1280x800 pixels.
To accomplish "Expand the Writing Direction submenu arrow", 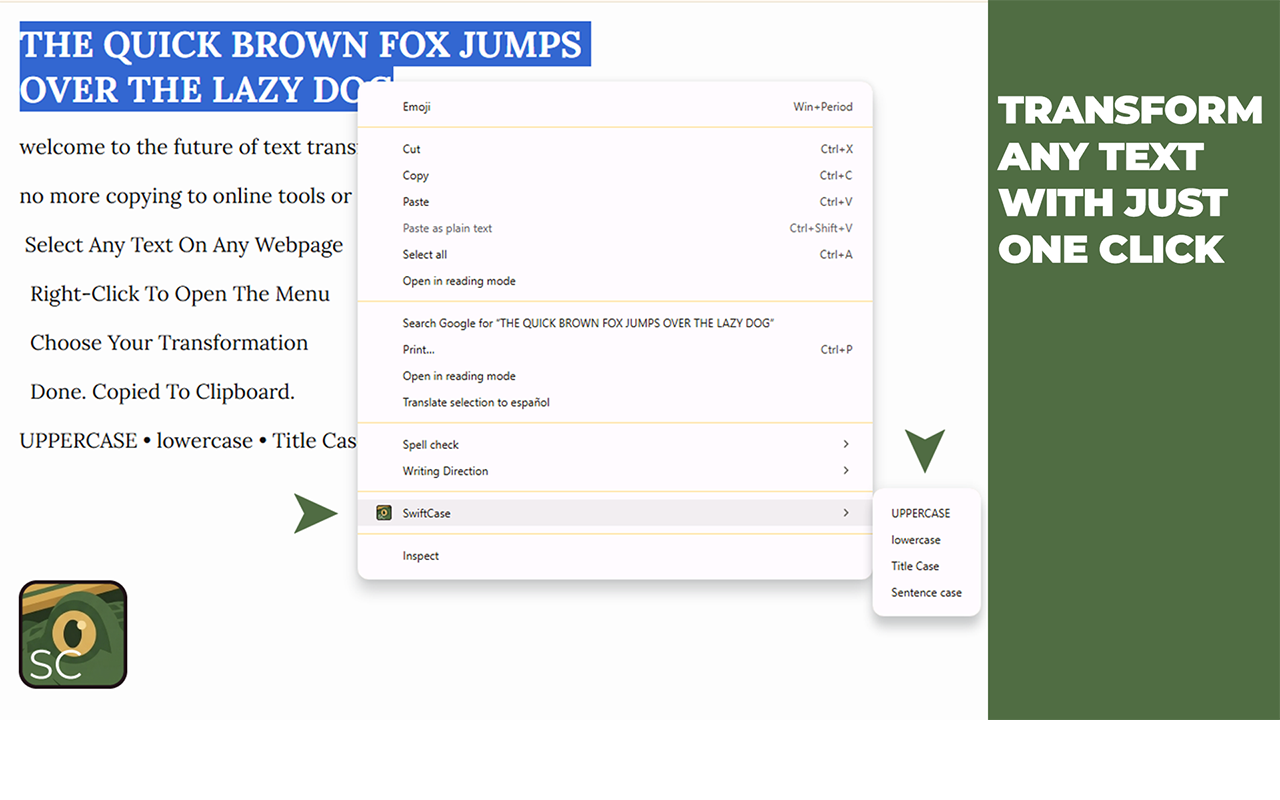I will [x=846, y=470].
